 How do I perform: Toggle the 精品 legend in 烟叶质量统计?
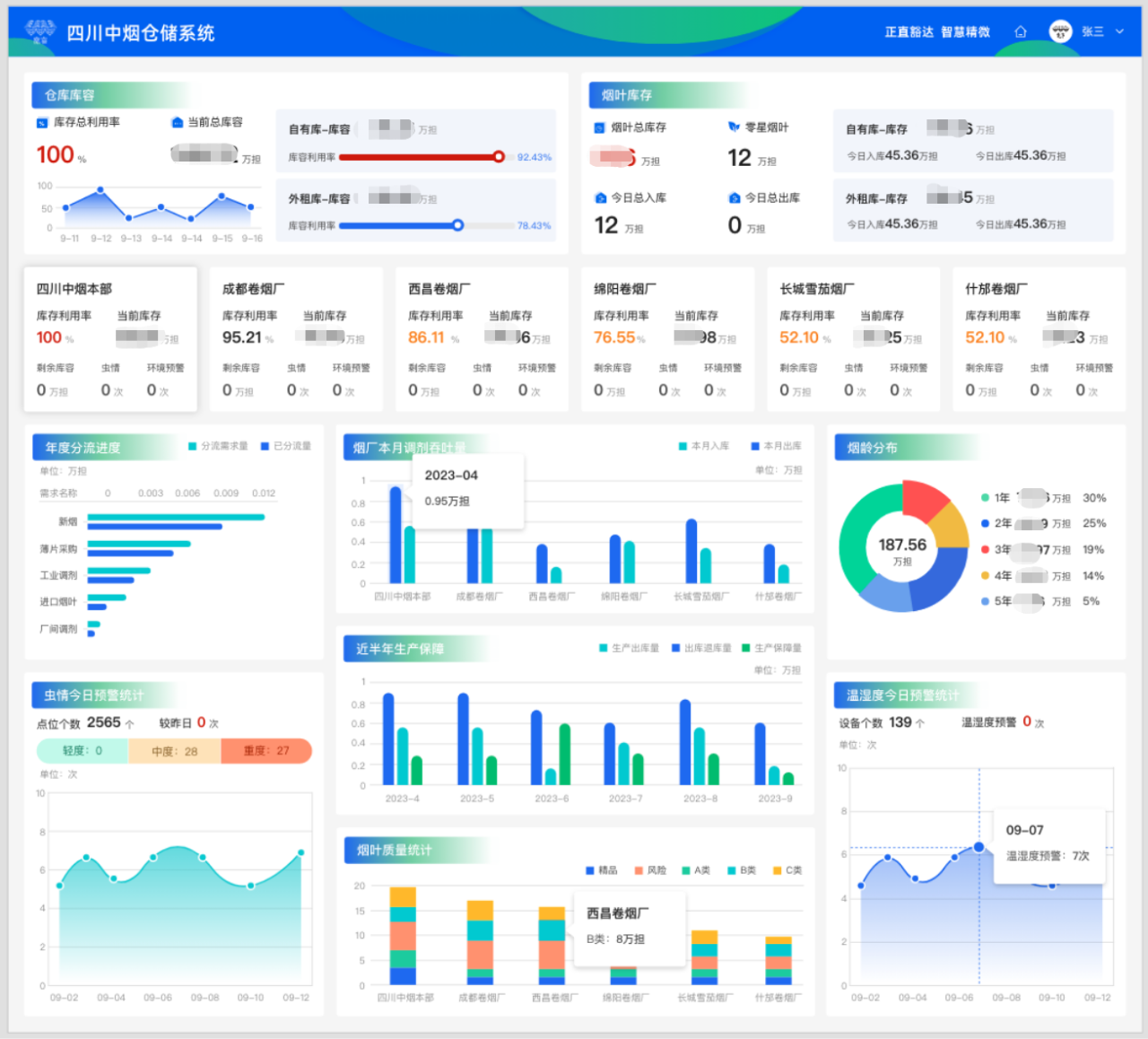601,870
